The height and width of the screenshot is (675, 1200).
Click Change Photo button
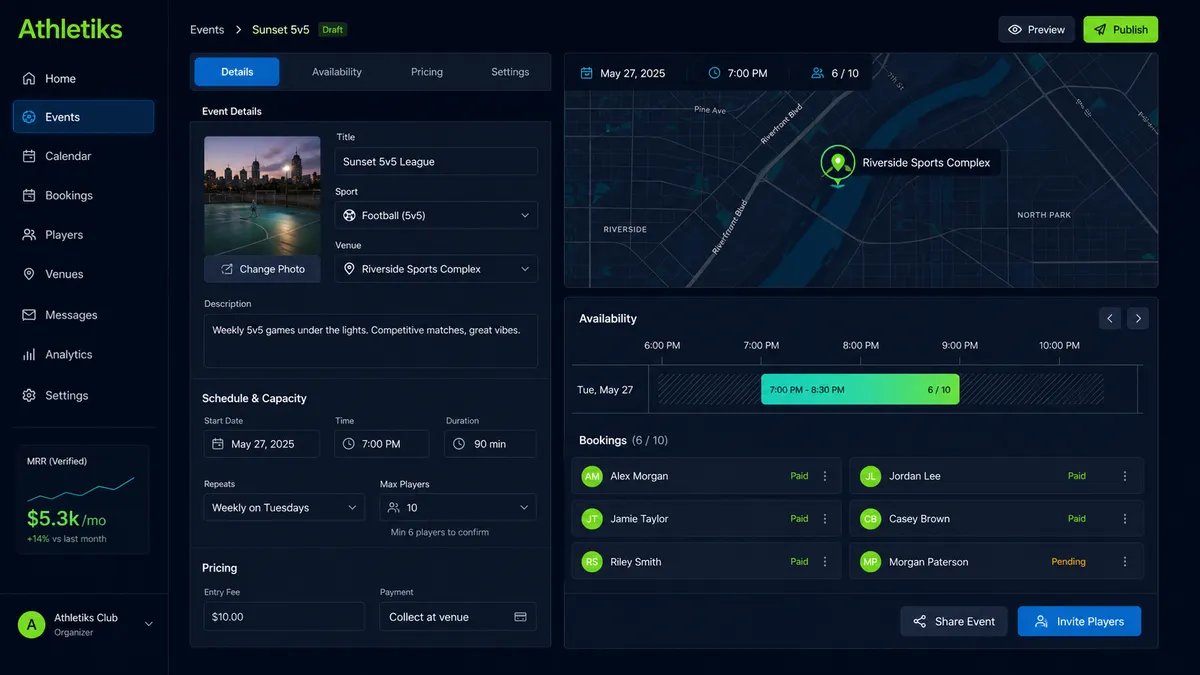click(x=263, y=269)
